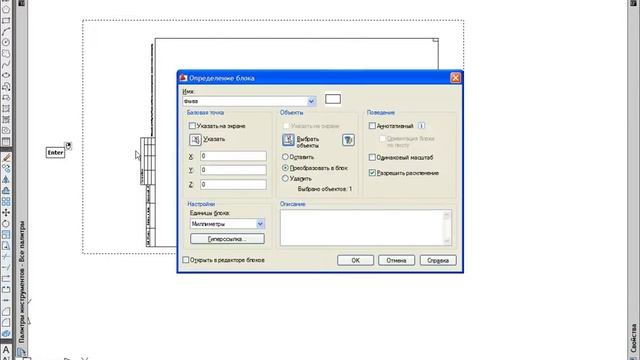Select the Erase tool
This screenshot has width=640, height=360.
(6, 158)
